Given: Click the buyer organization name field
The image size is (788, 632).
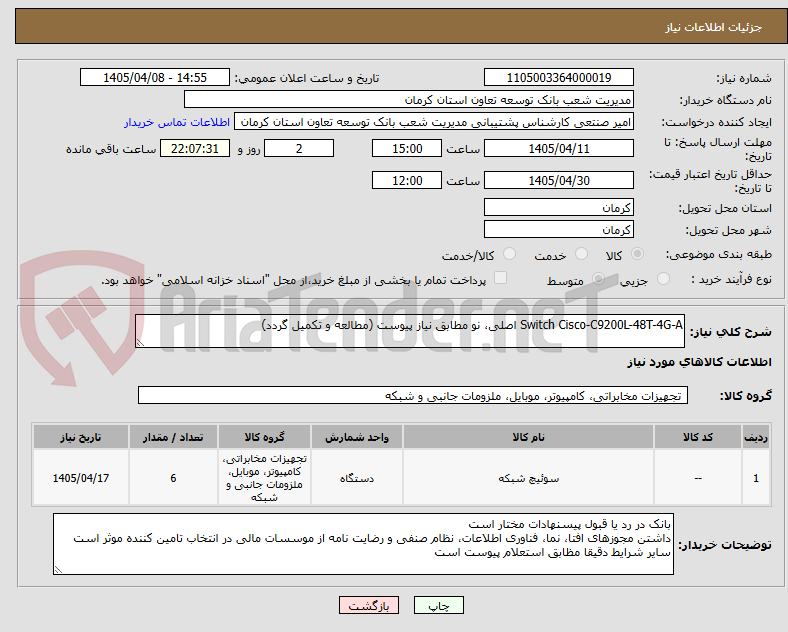Looking at the screenshot, I should 409,99.
